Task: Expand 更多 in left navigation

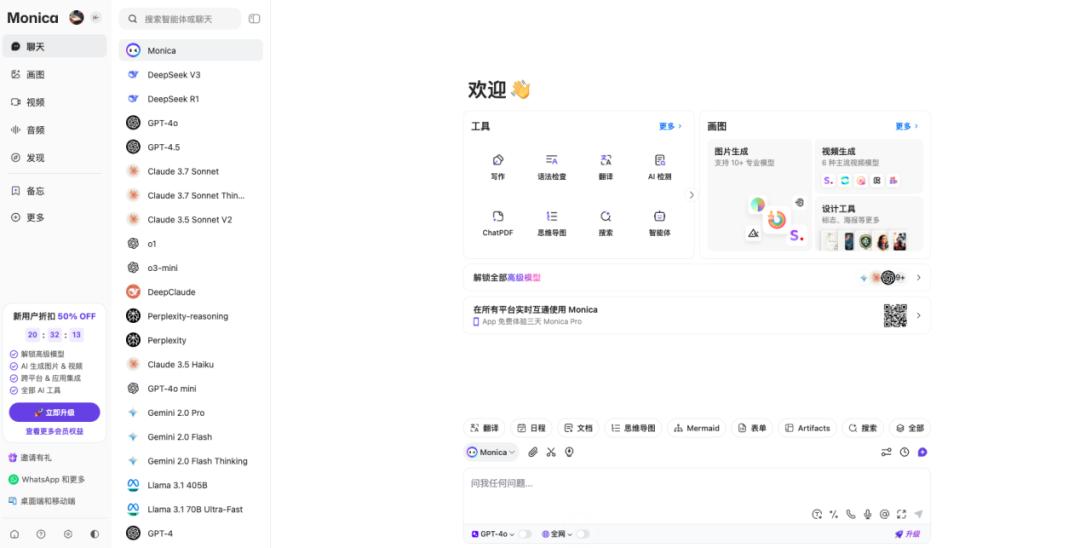Action: point(54,218)
